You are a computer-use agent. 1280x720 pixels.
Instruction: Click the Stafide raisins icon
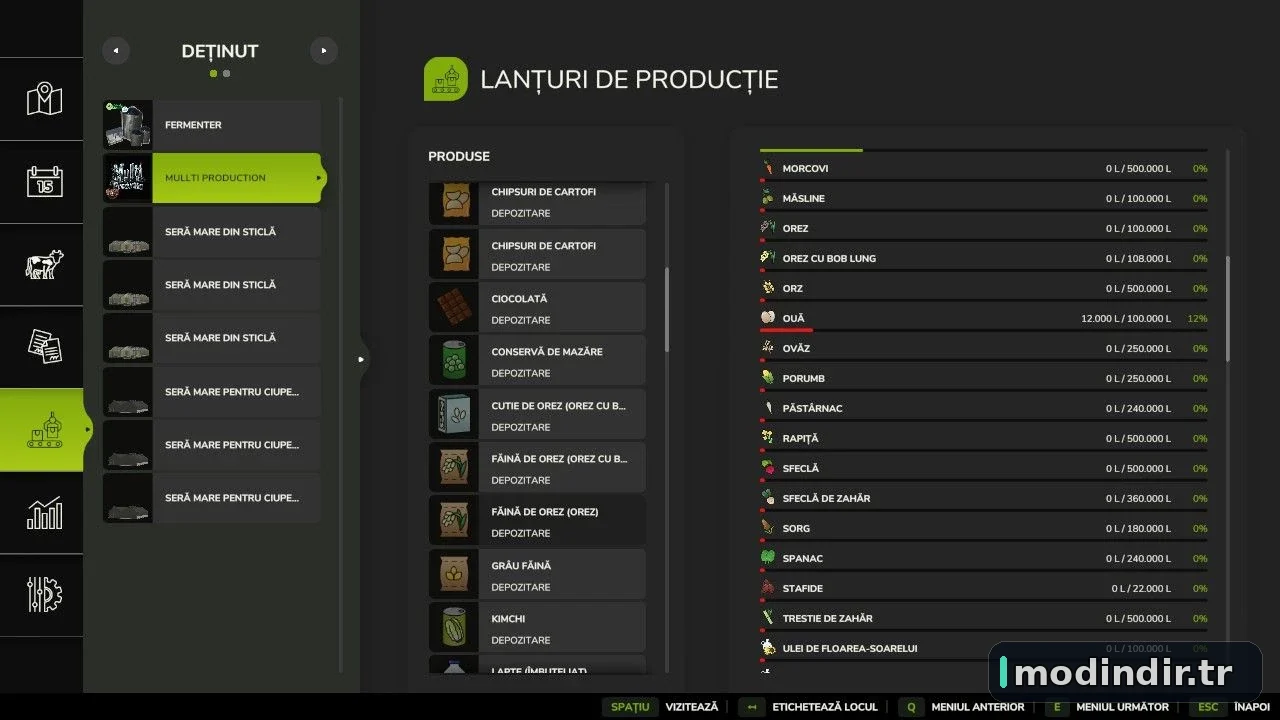pos(768,588)
